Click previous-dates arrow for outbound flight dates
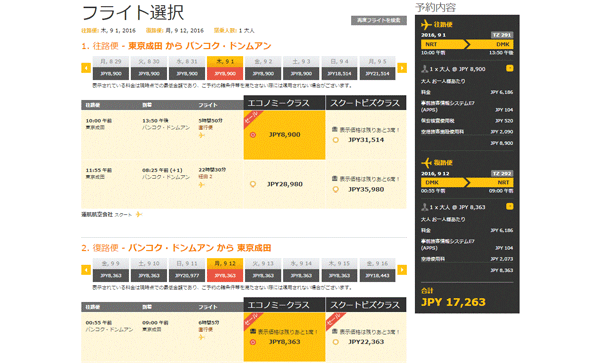 86,68
